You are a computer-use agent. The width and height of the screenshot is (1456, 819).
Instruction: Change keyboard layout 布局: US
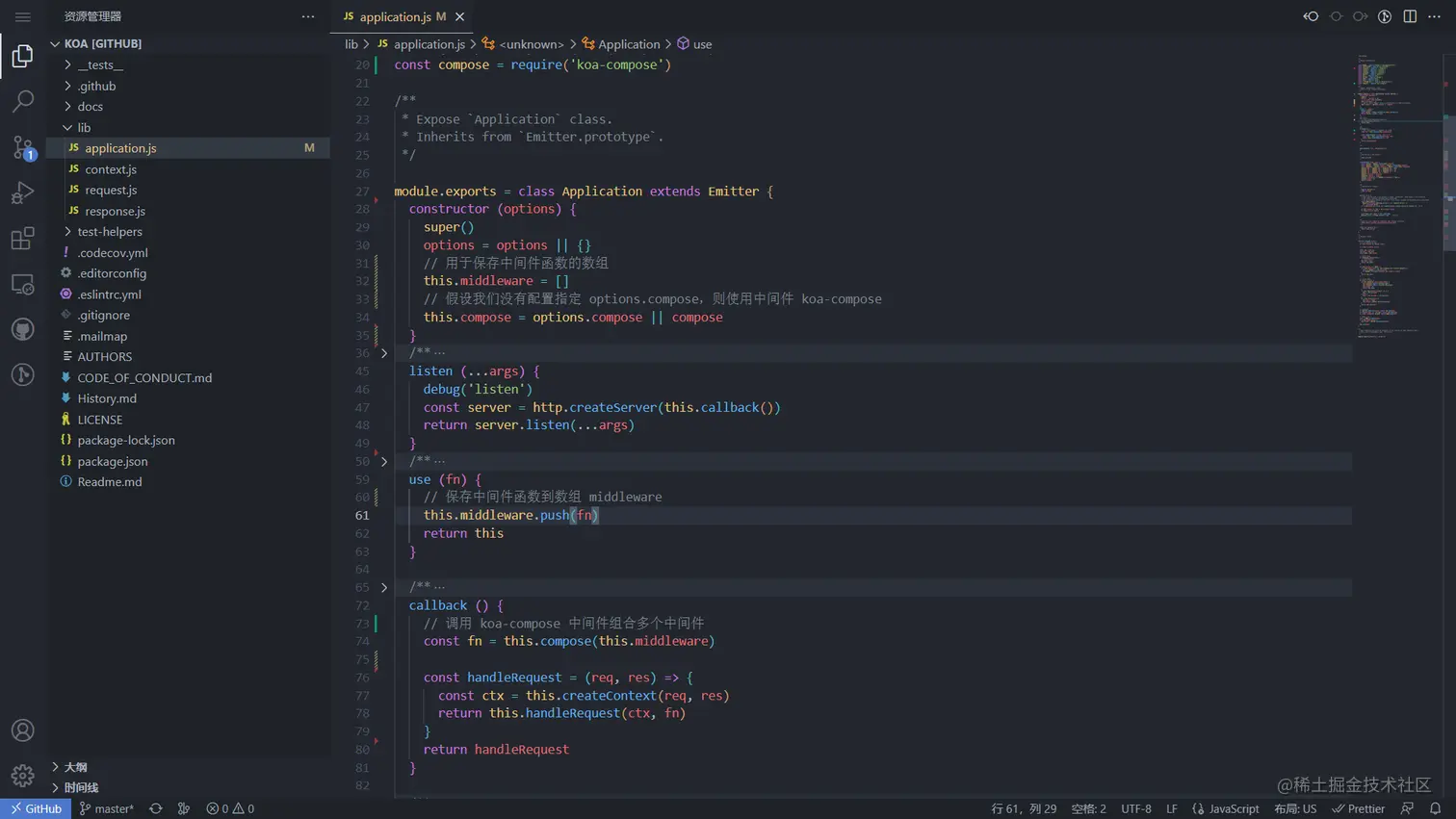point(1295,808)
